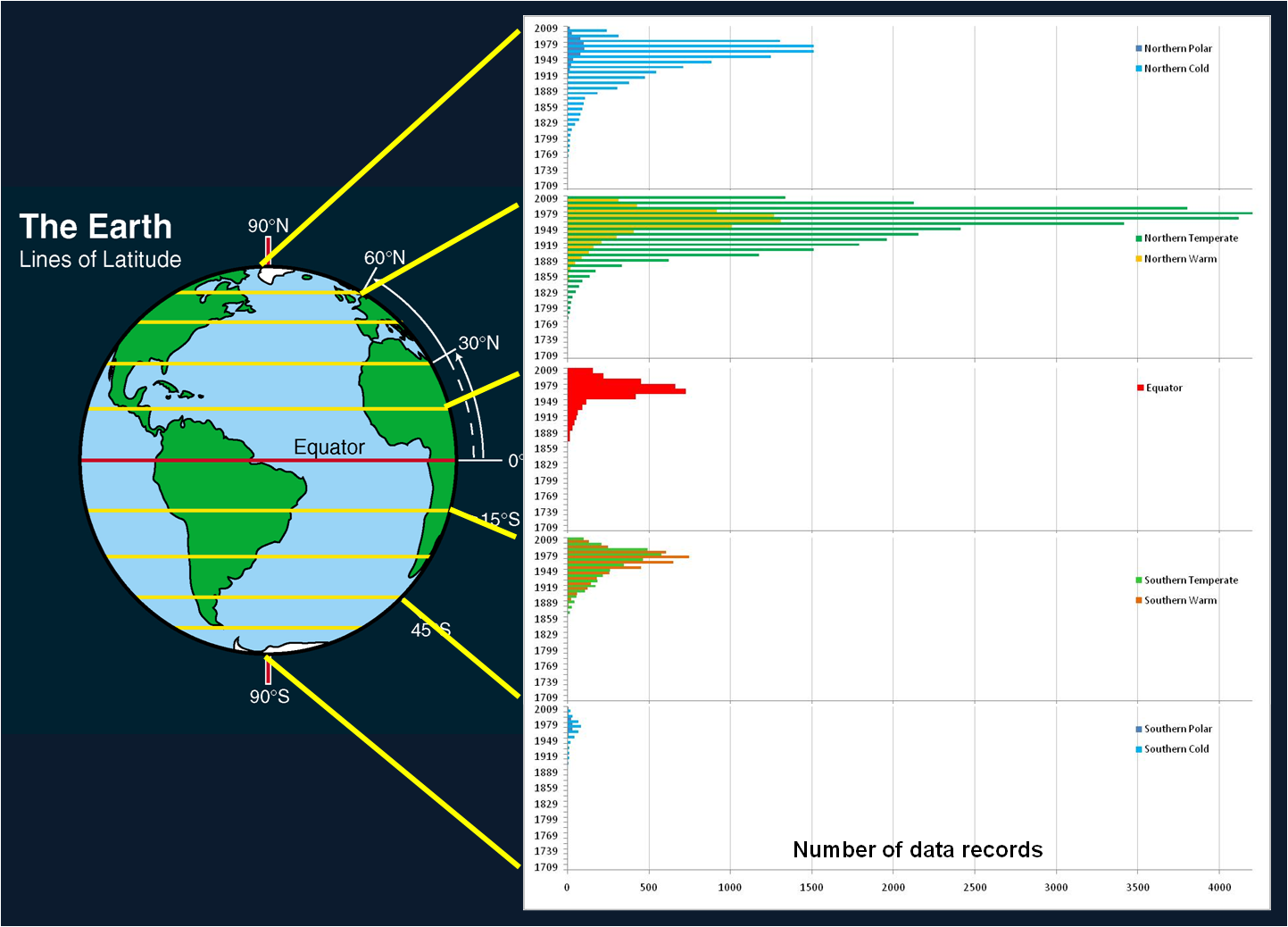
Task: Select the "Equator" label on the globe
Action: pos(329,447)
